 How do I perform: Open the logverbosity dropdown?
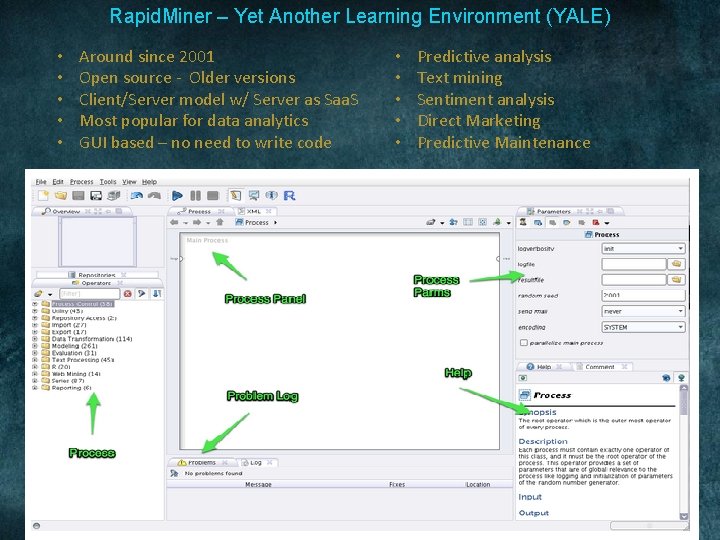coord(643,248)
